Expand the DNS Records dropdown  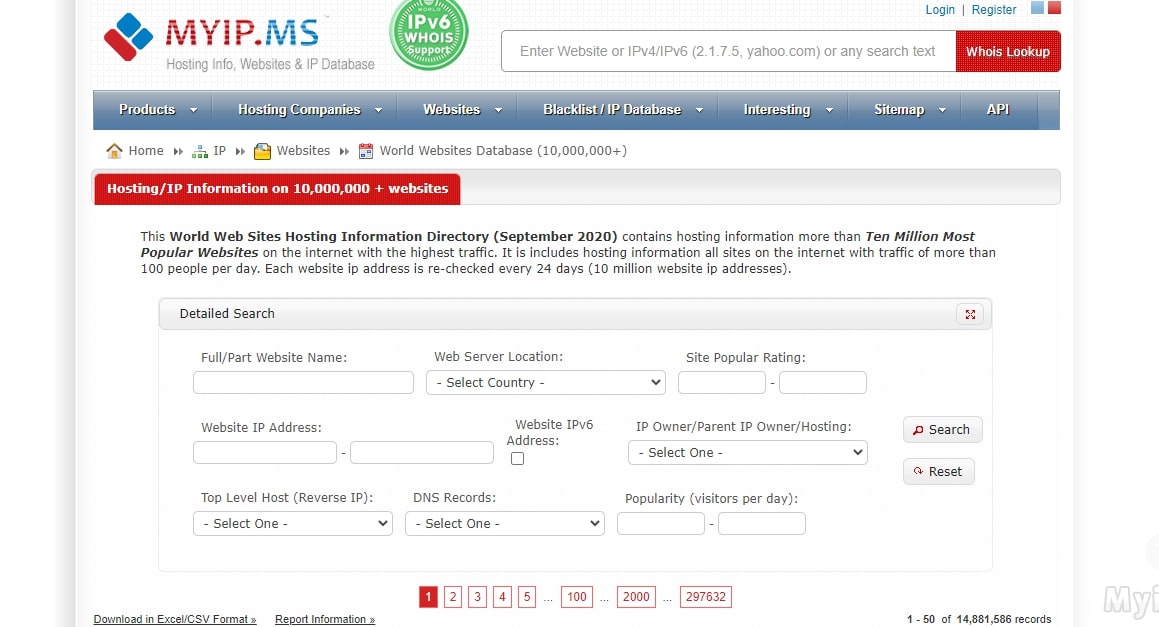click(504, 523)
